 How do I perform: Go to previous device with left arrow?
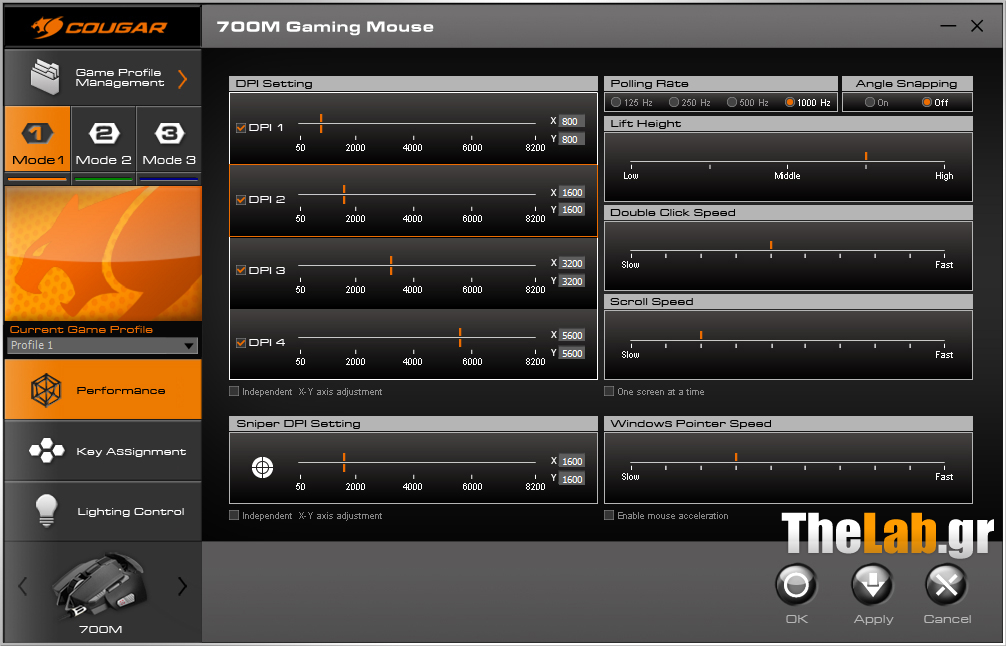23,586
